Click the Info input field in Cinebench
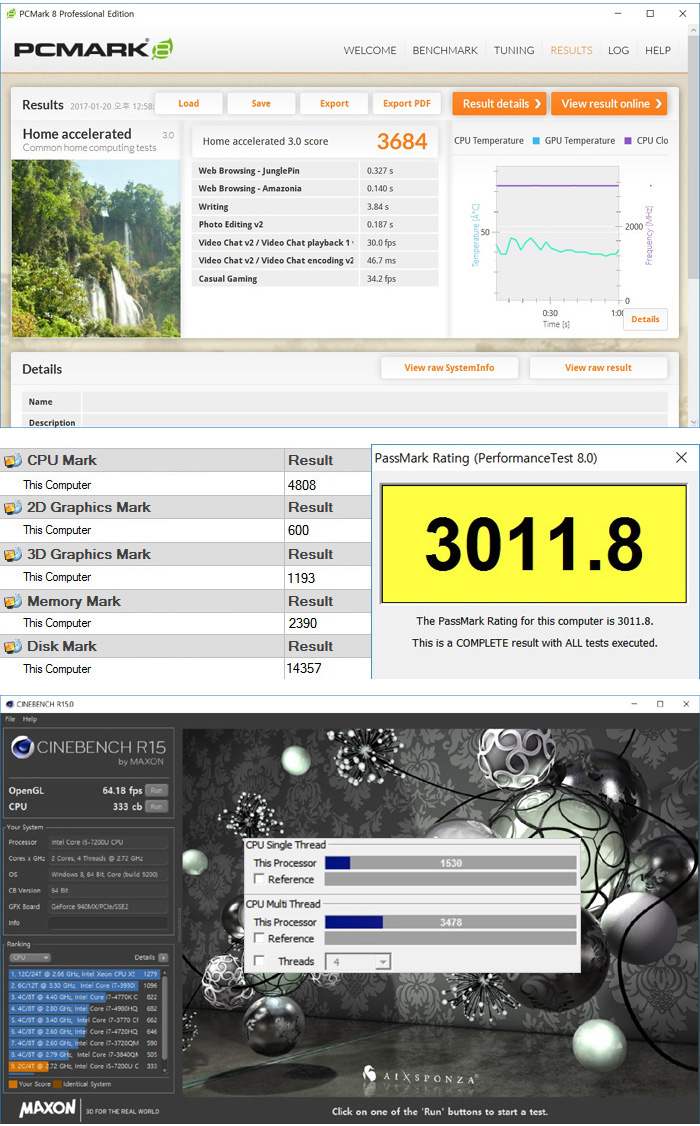Viewport: 700px width, 1126px height. (108, 923)
